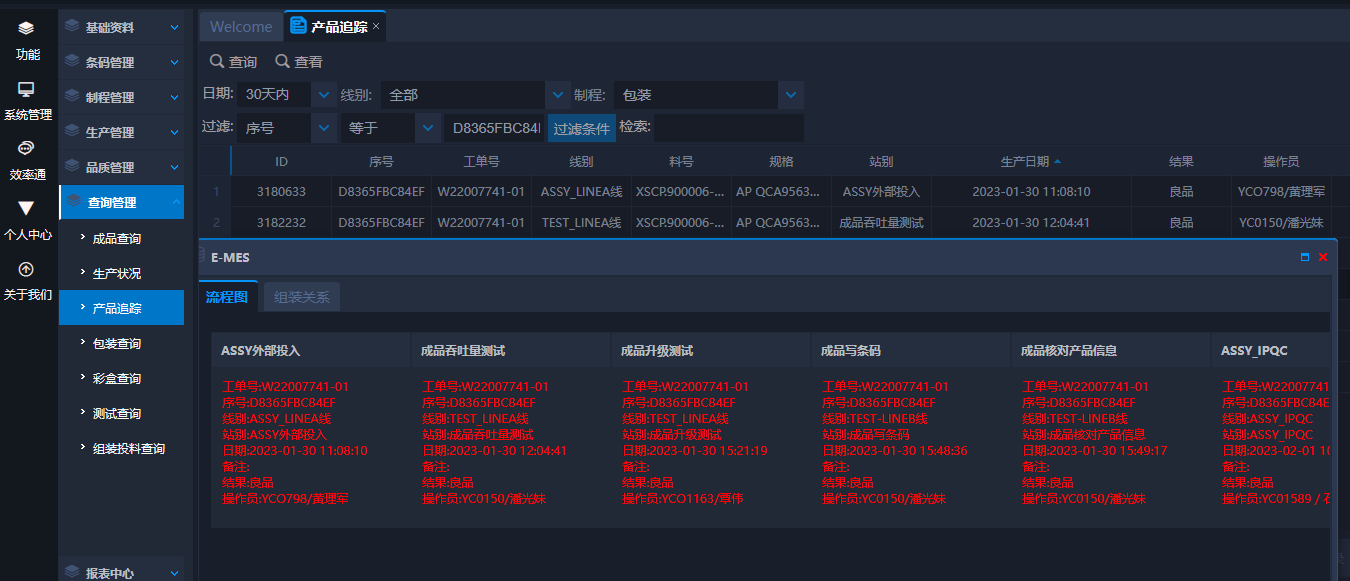
Task: Click the 查看 magnifier toolbar button
Action: [299, 62]
